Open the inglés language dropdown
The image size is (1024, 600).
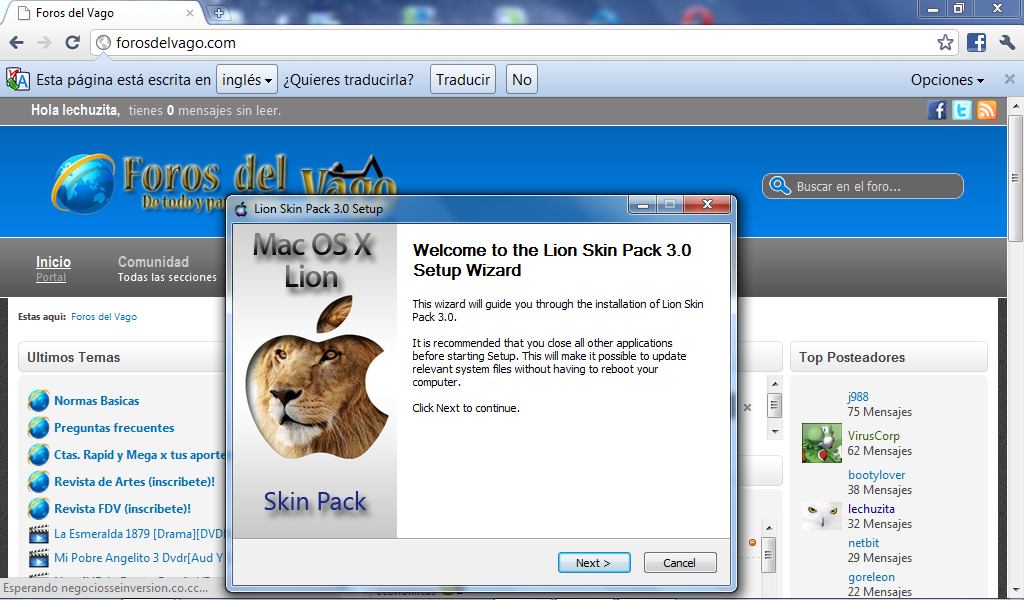(x=247, y=80)
